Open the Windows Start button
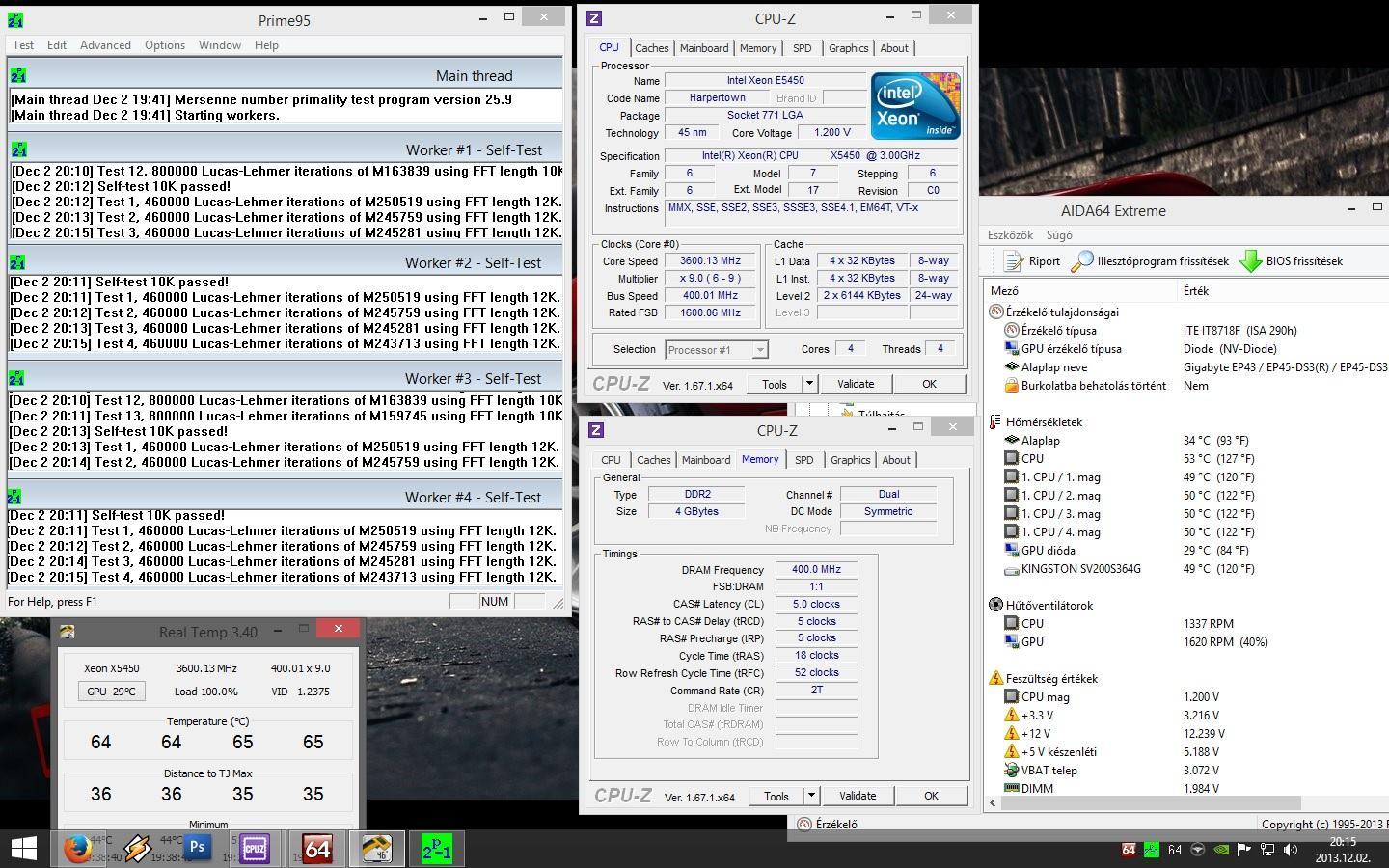The height and width of the screenshot is (868, 1389). (23, 849)
